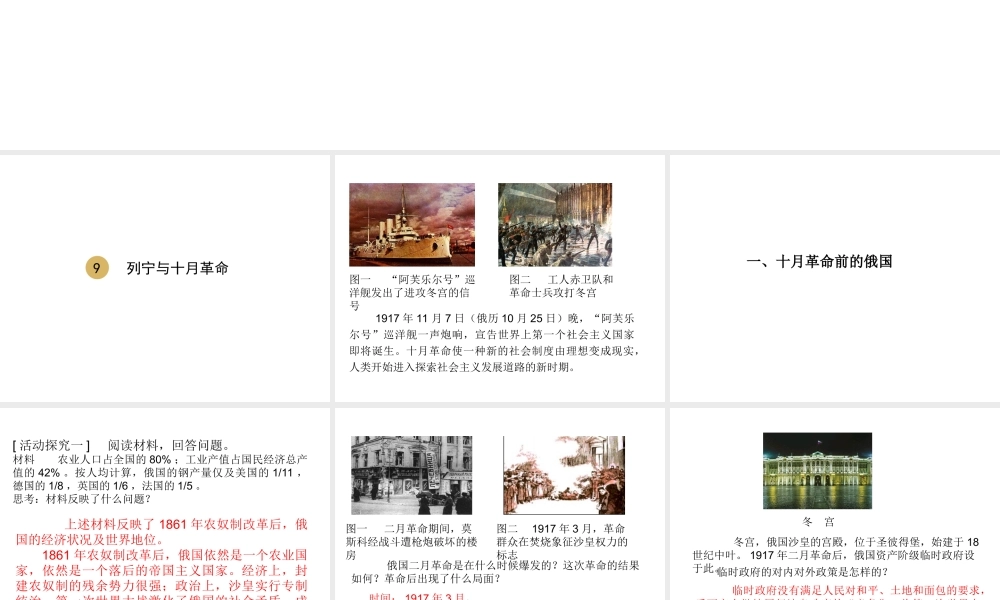Select caption 图一 “阿芙乐尔号”巡洋舰发出了进攻冬宫的信号
The height and width of the screenshot is (600, 1000).
click(x=412, y=292)
